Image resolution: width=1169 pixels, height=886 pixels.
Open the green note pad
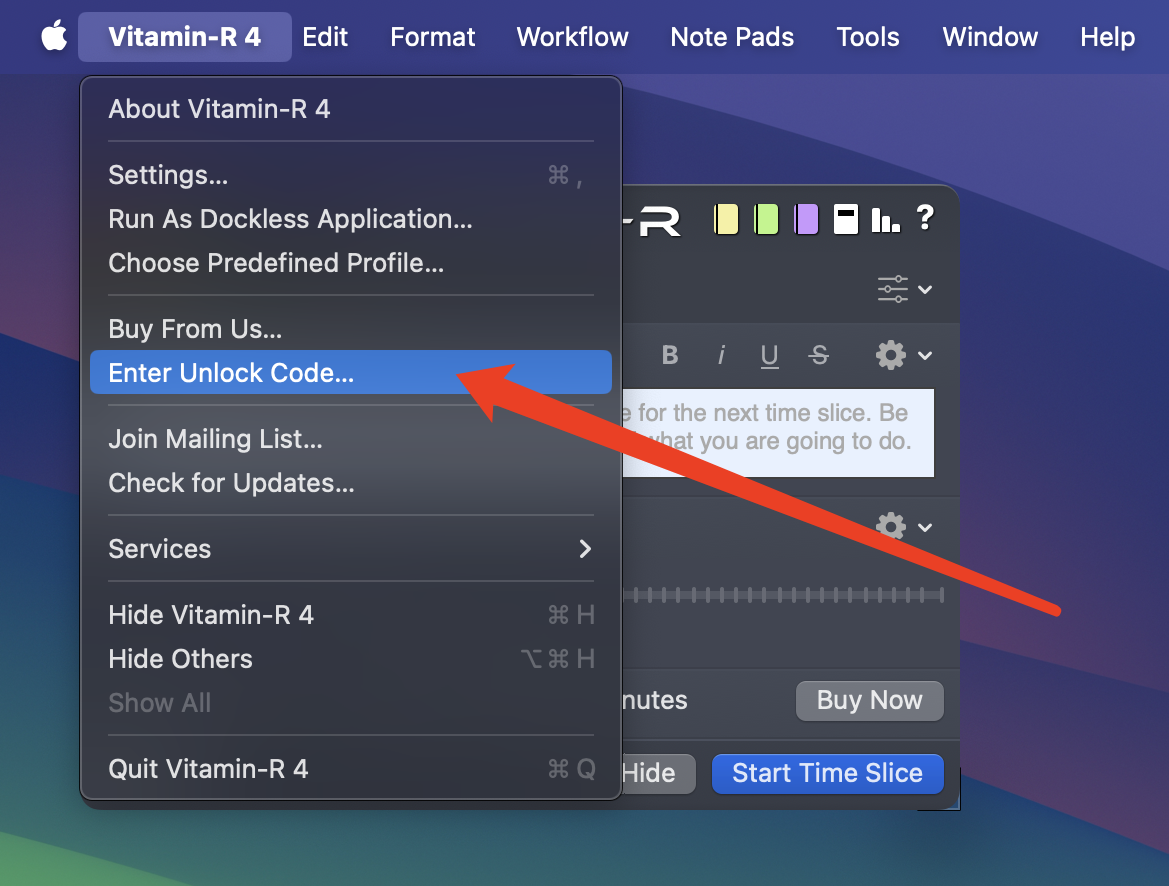pos(766,220)
